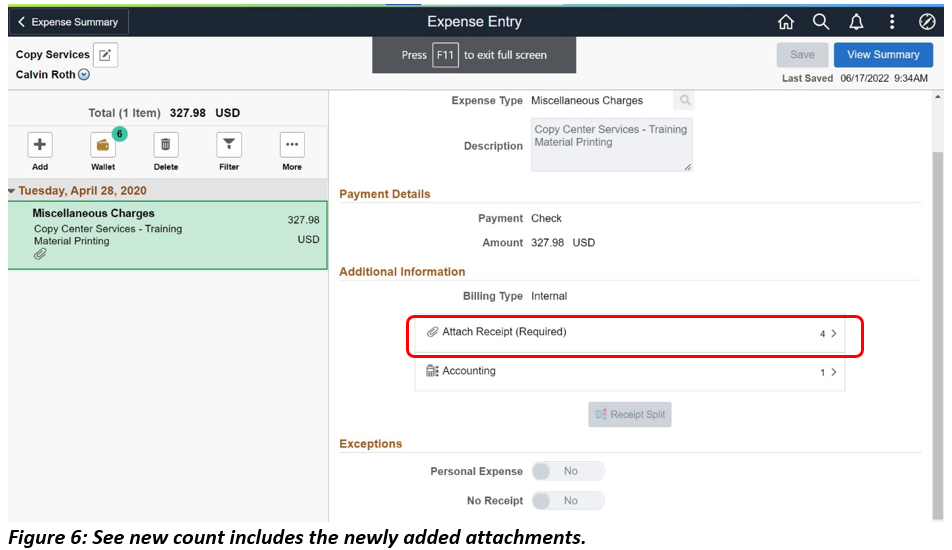Screen dimensions: 952x550
Task: Delete the selected expense item
Action: (x=166, y=145)
